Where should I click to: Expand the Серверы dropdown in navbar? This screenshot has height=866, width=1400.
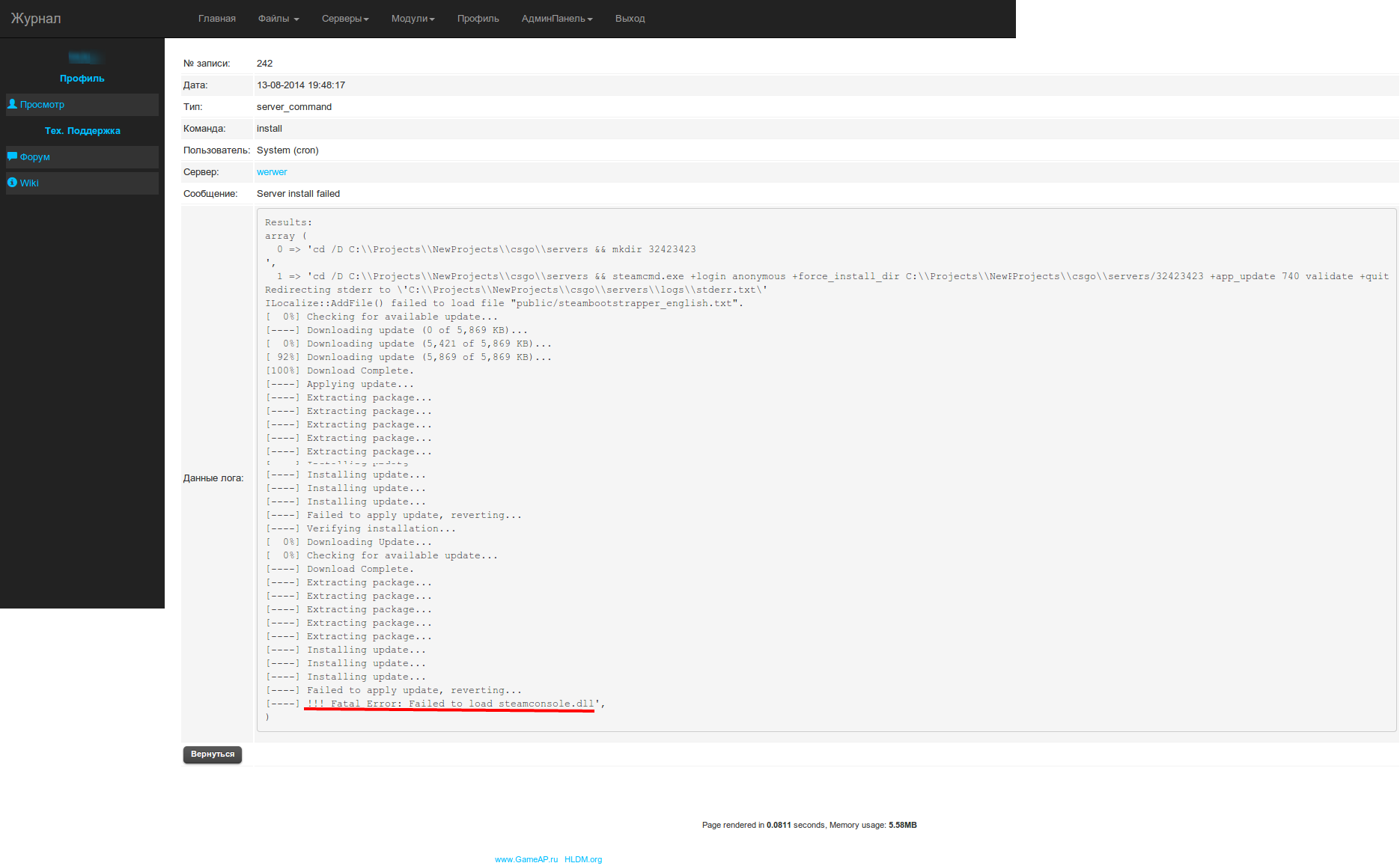345,19
